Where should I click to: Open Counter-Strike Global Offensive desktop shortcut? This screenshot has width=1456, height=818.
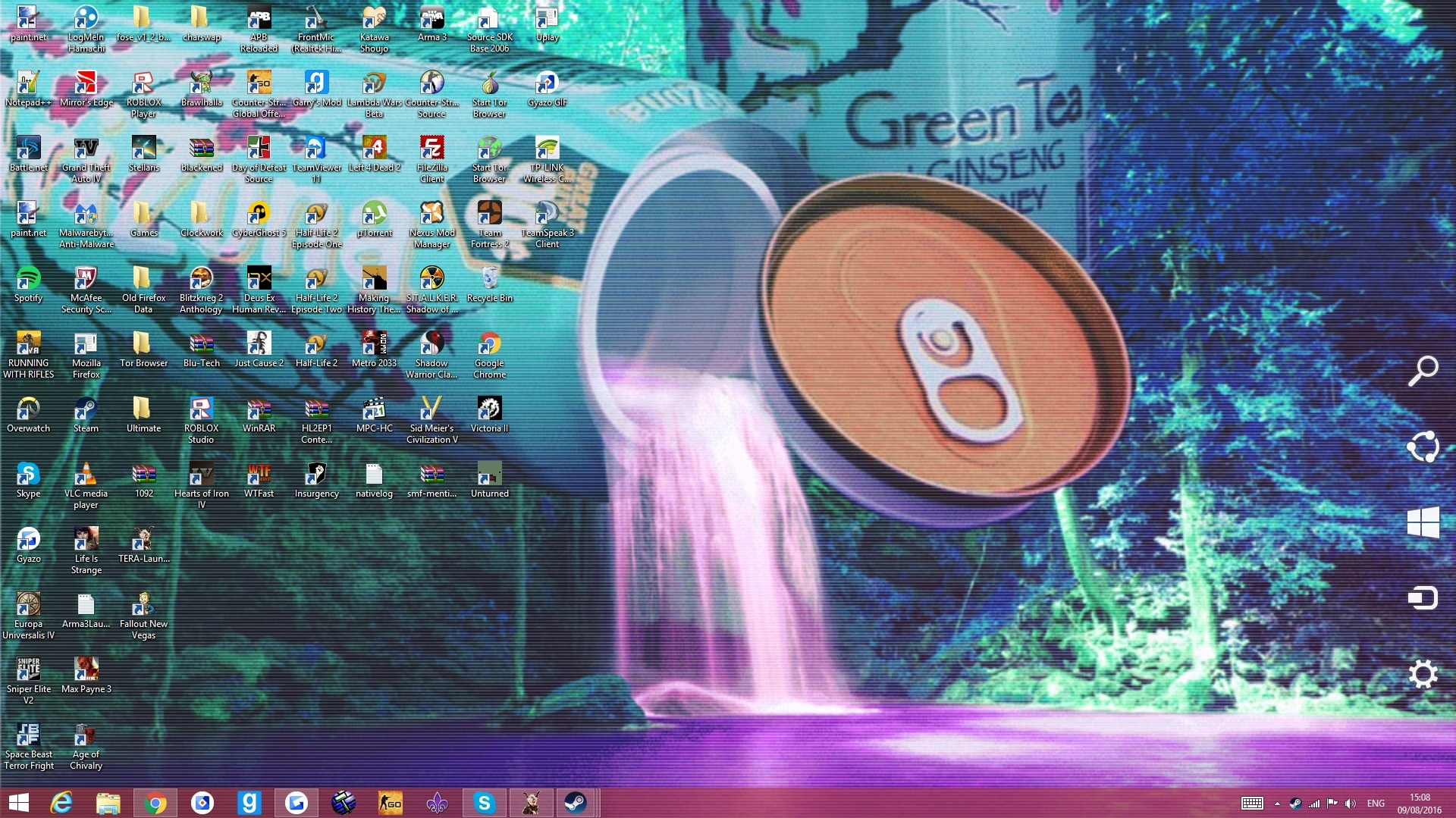(259, 94)
